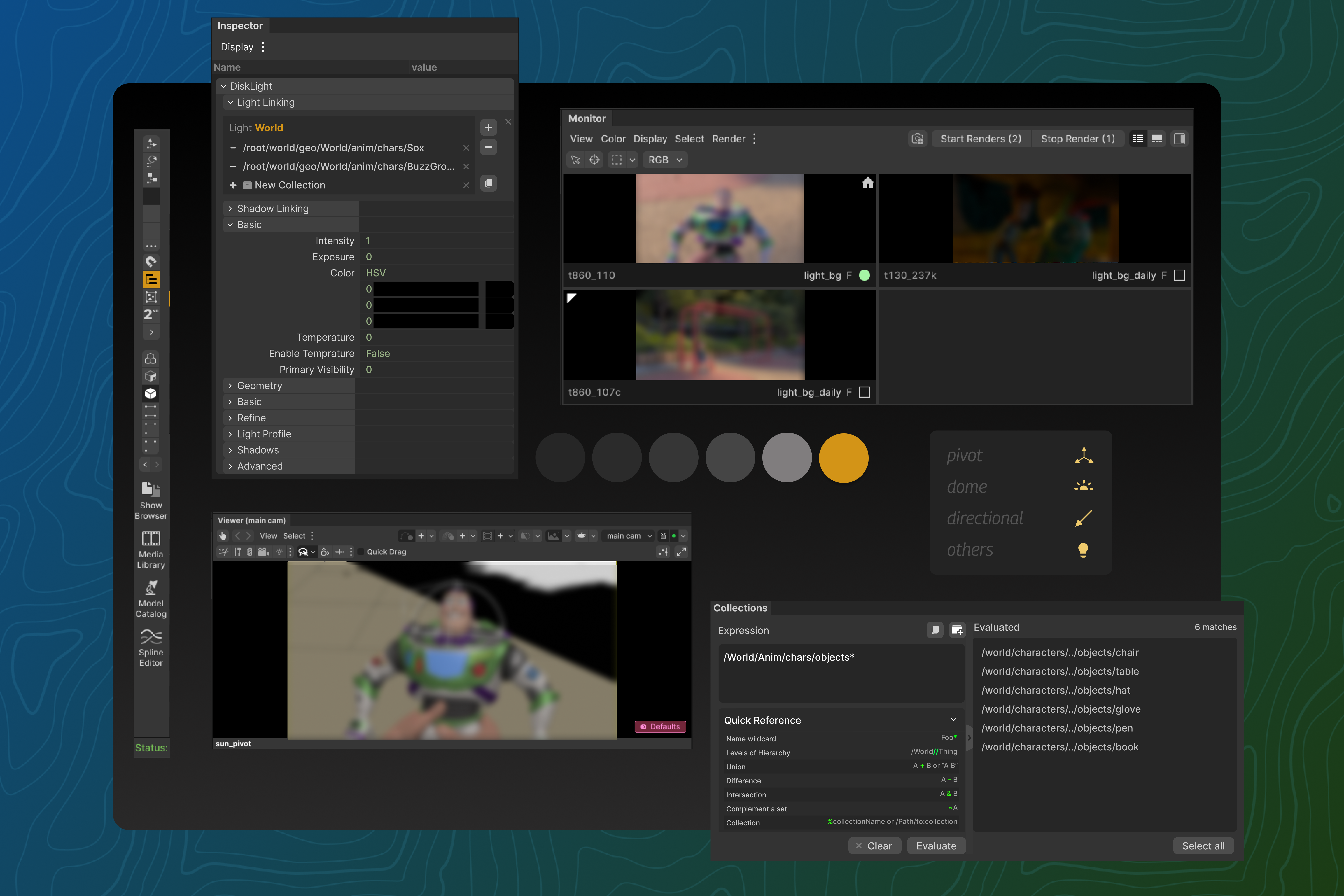Select the grid layout icon in Monitor

(x=1138, y=139)
